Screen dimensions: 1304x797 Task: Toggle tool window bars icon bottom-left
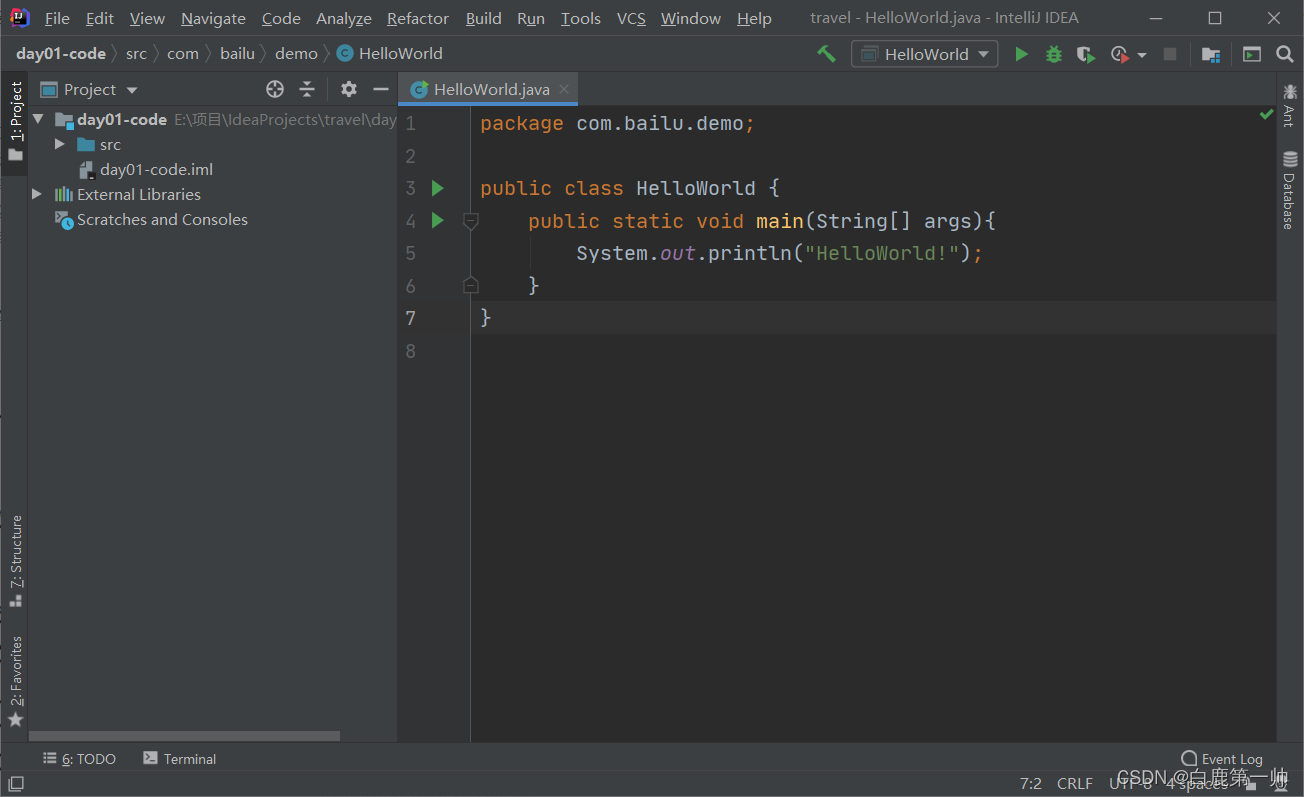click(14, 784)
